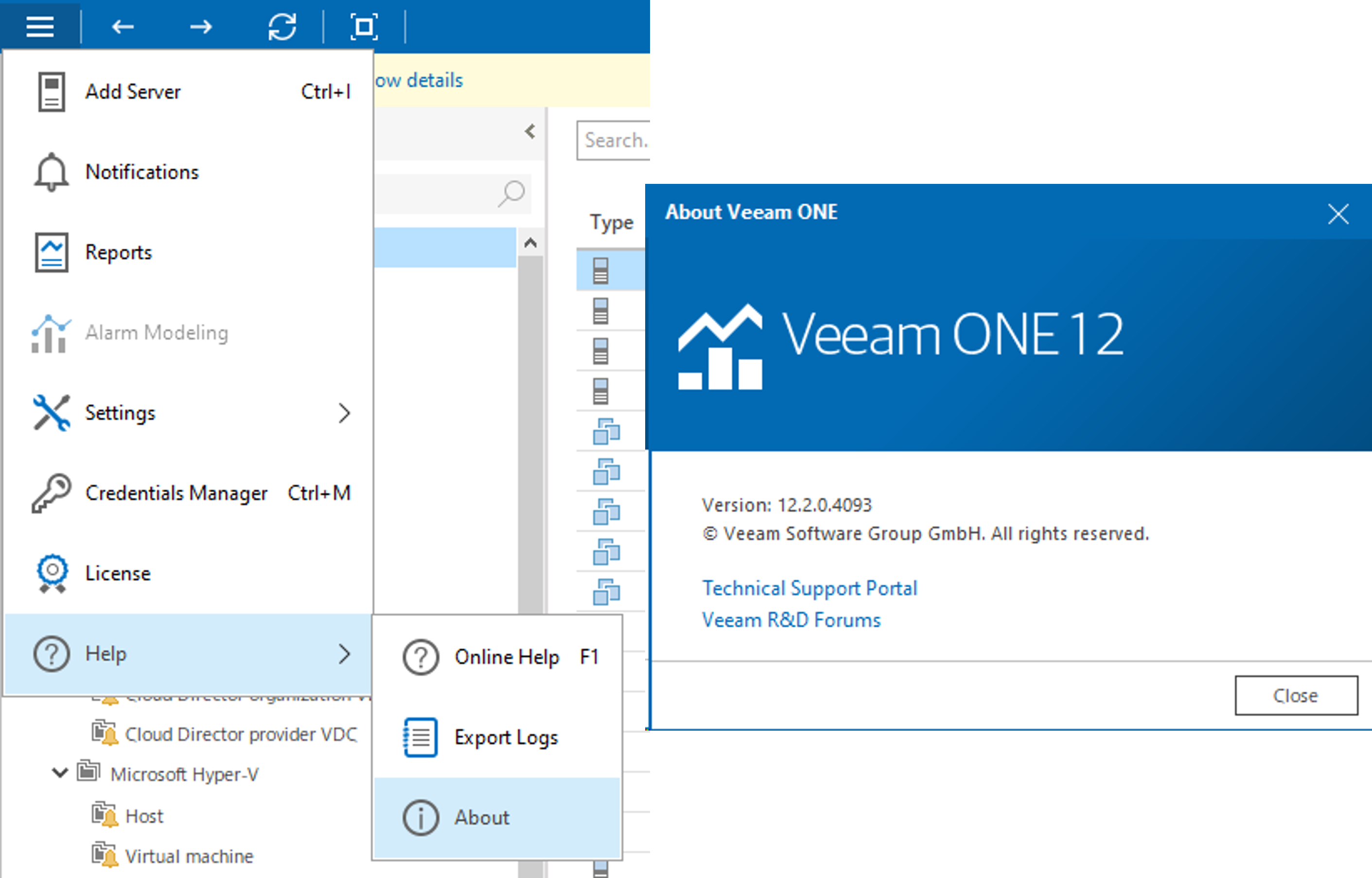Image resolution: width=1372 pixels, height=878 pixels.
Task: Select the highlighted first server type row
Action: (611, 271)
